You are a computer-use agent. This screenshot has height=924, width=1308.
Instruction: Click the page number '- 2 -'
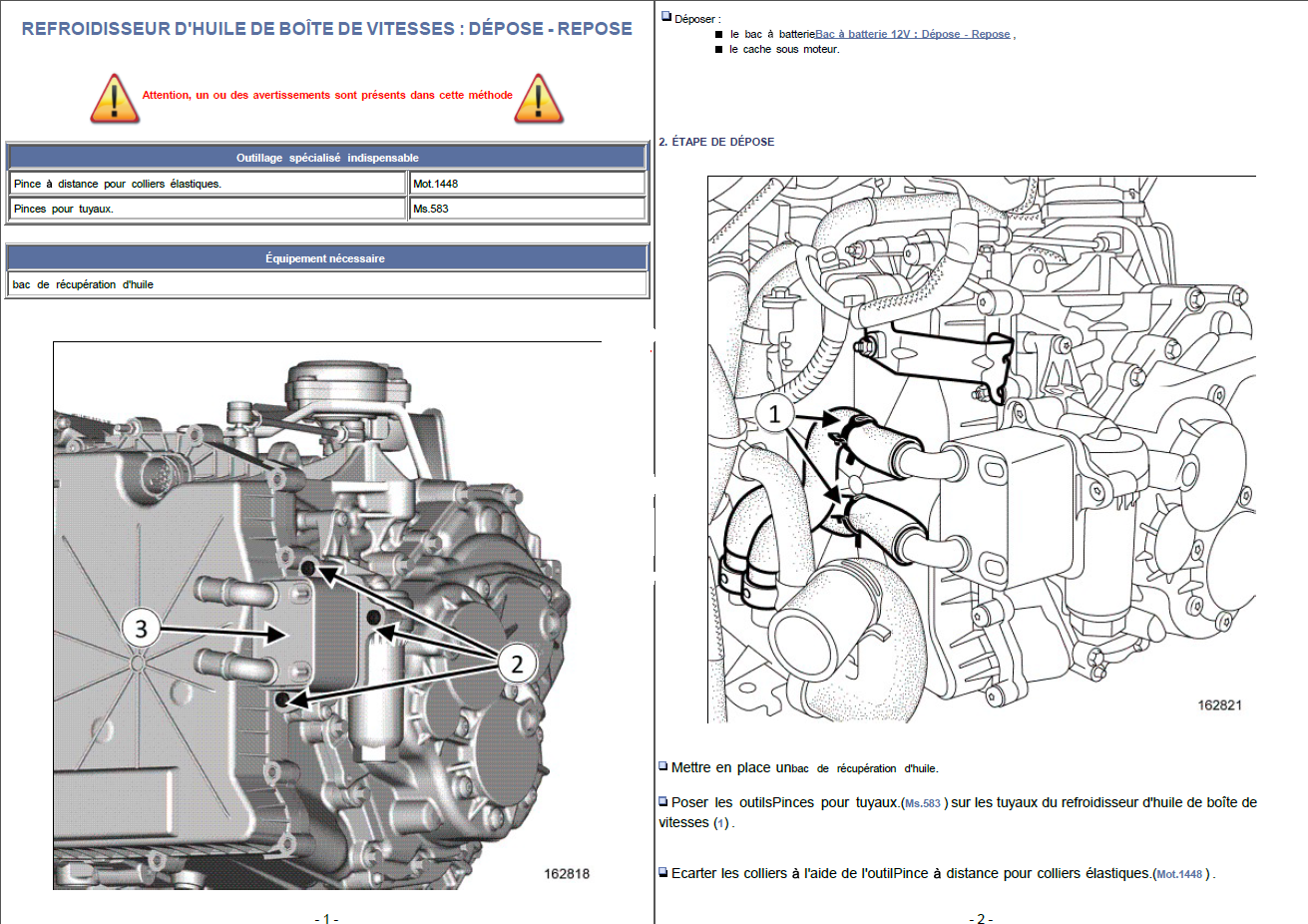coord(981,918)
